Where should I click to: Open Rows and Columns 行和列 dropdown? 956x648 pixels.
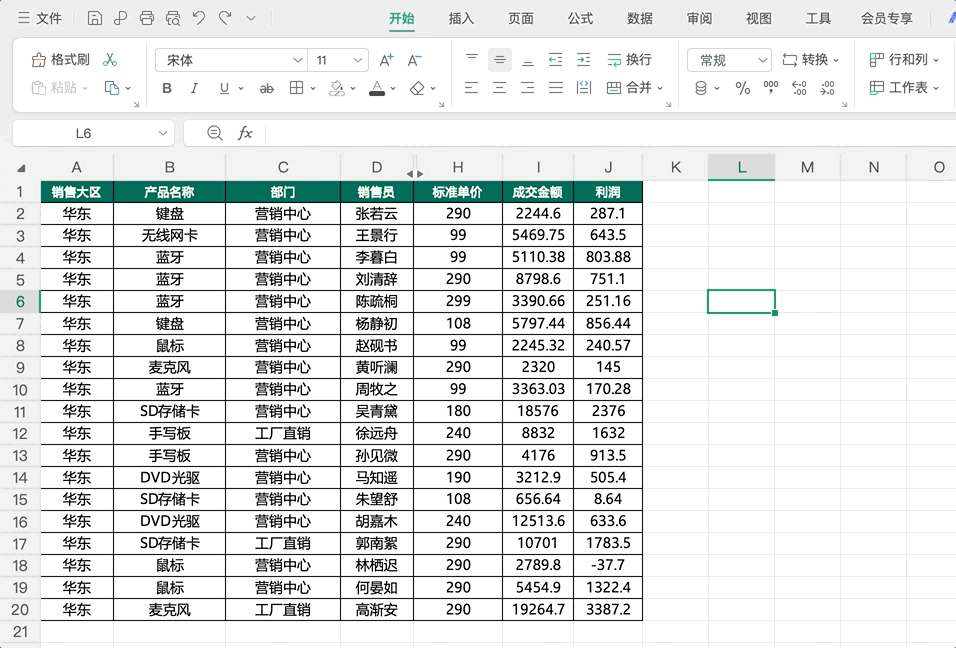pos(904,60)
